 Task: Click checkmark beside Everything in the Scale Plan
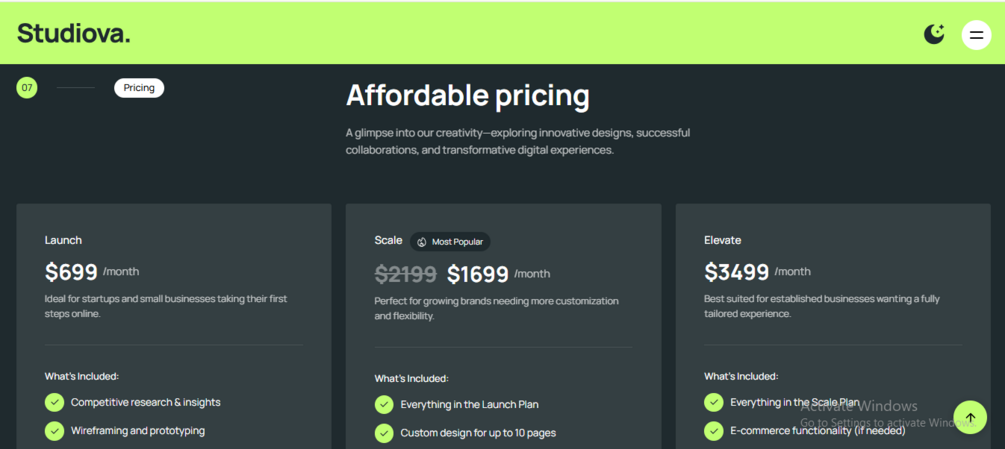point(713,402)
